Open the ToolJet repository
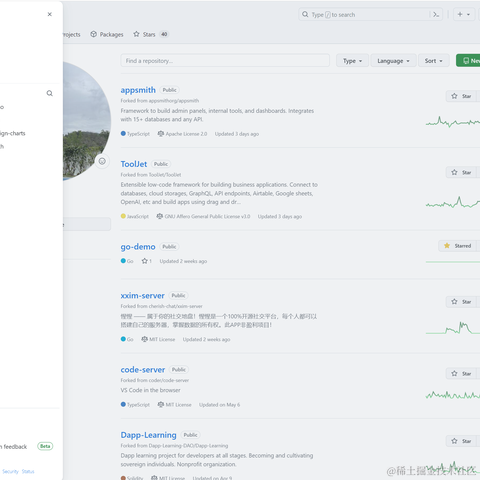 tap(134, 164)
